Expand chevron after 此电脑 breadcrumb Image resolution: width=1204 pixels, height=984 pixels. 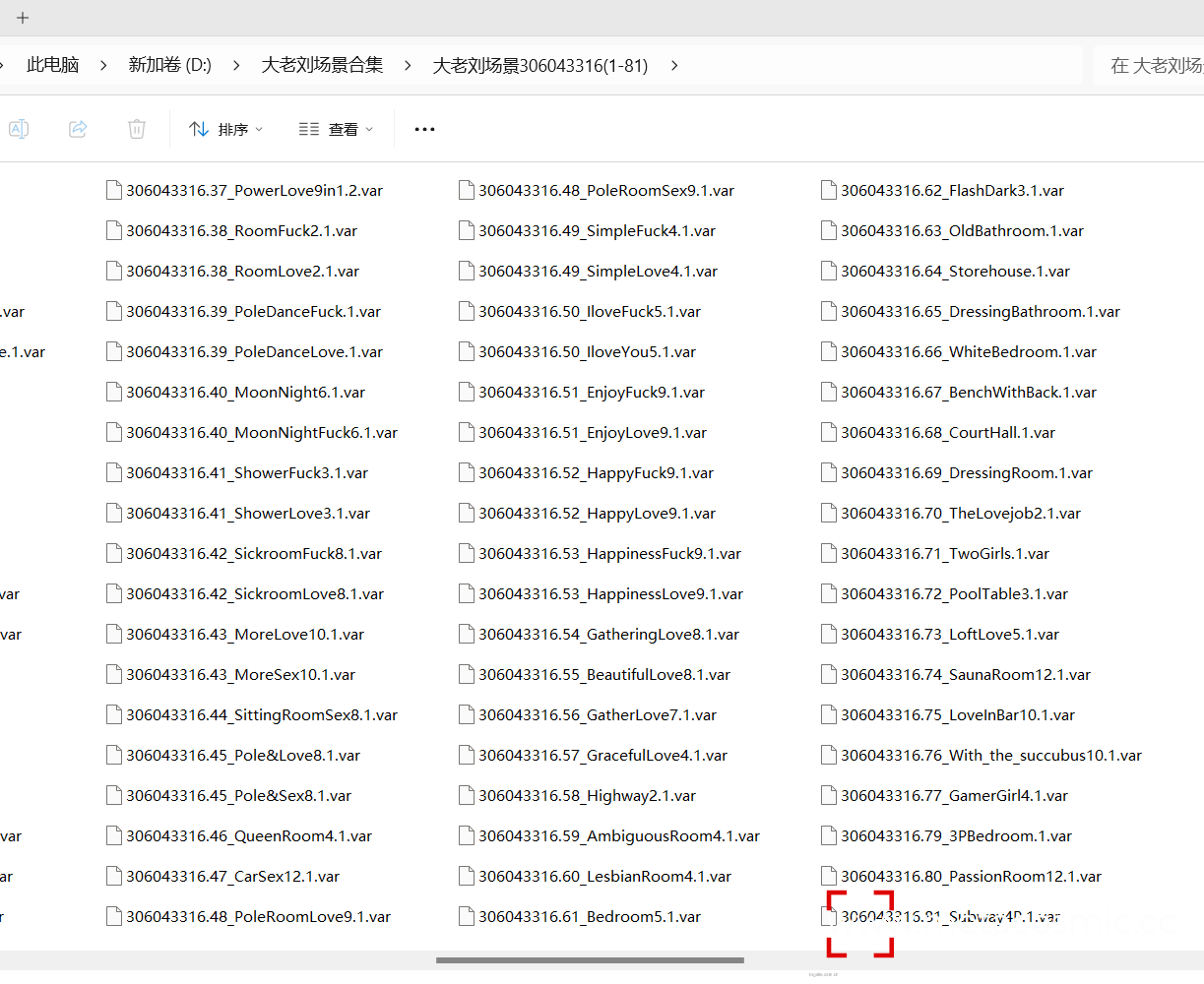coord(102,65)
